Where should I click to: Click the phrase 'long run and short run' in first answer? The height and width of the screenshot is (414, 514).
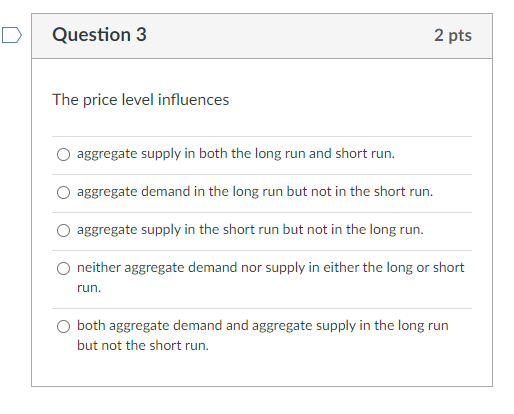(x=324, y=154)
